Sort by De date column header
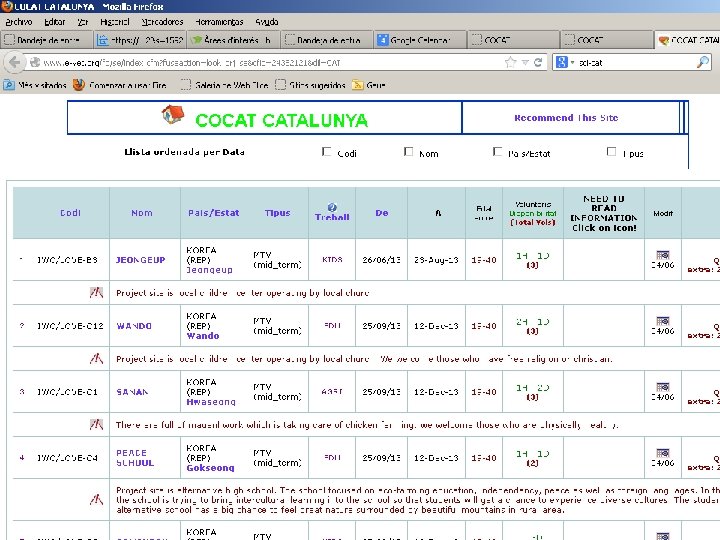720x540 pixels. (382, 213)
